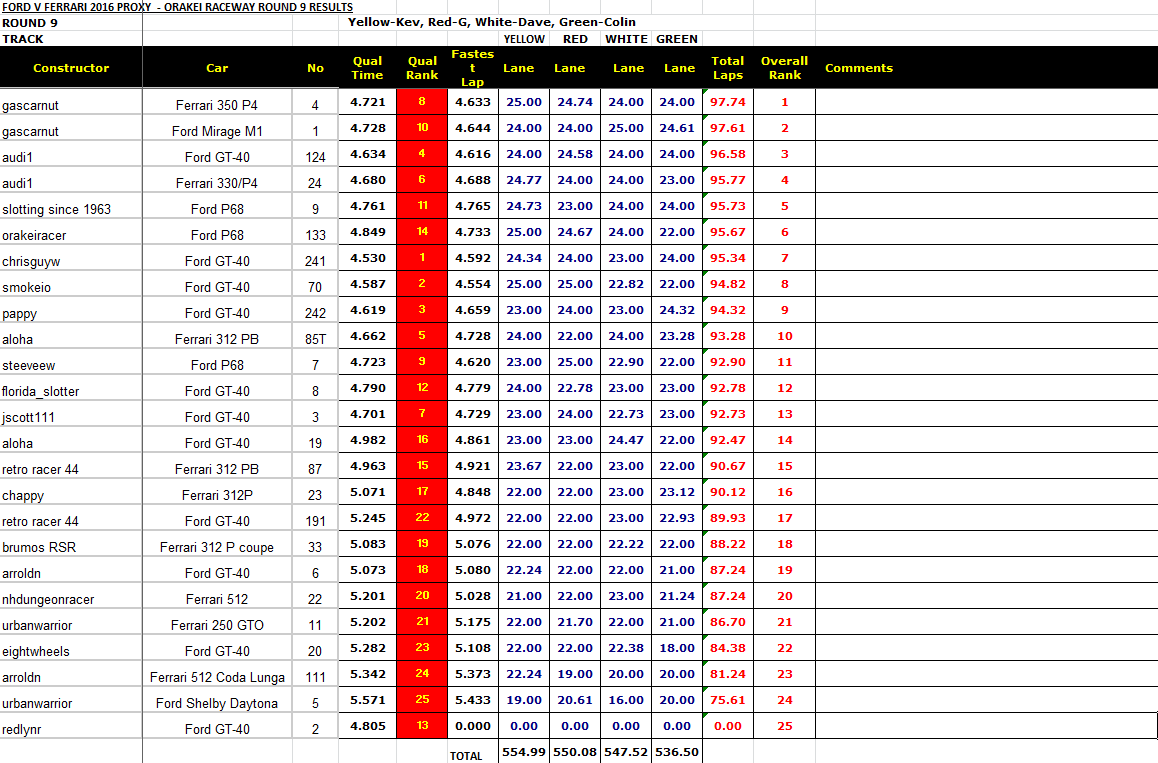Click qual time 4.530
This screenshot has height=763, width=1158.
click(368, 258)
